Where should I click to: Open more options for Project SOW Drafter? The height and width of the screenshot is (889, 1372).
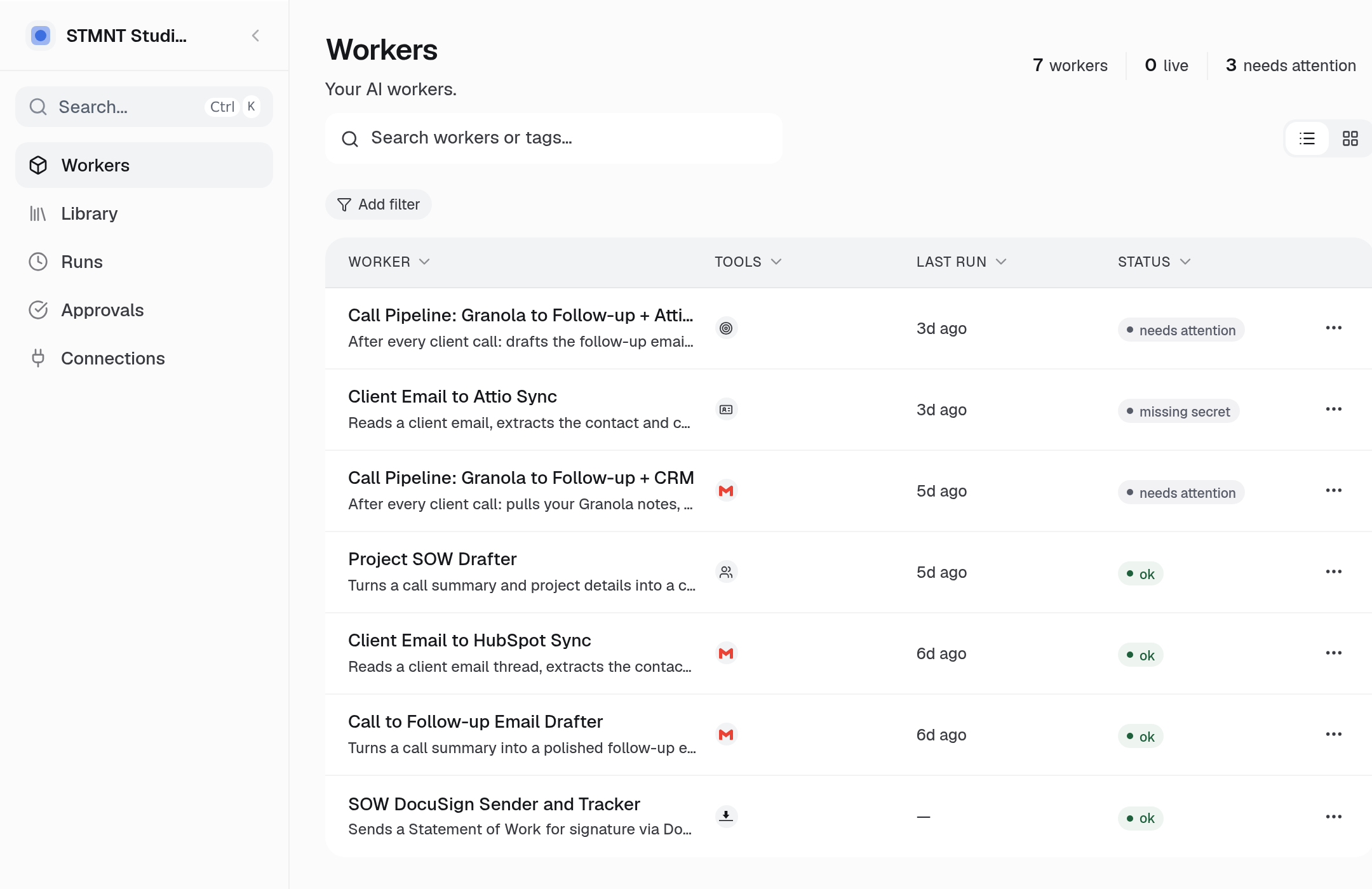[x=1334, y=572]
